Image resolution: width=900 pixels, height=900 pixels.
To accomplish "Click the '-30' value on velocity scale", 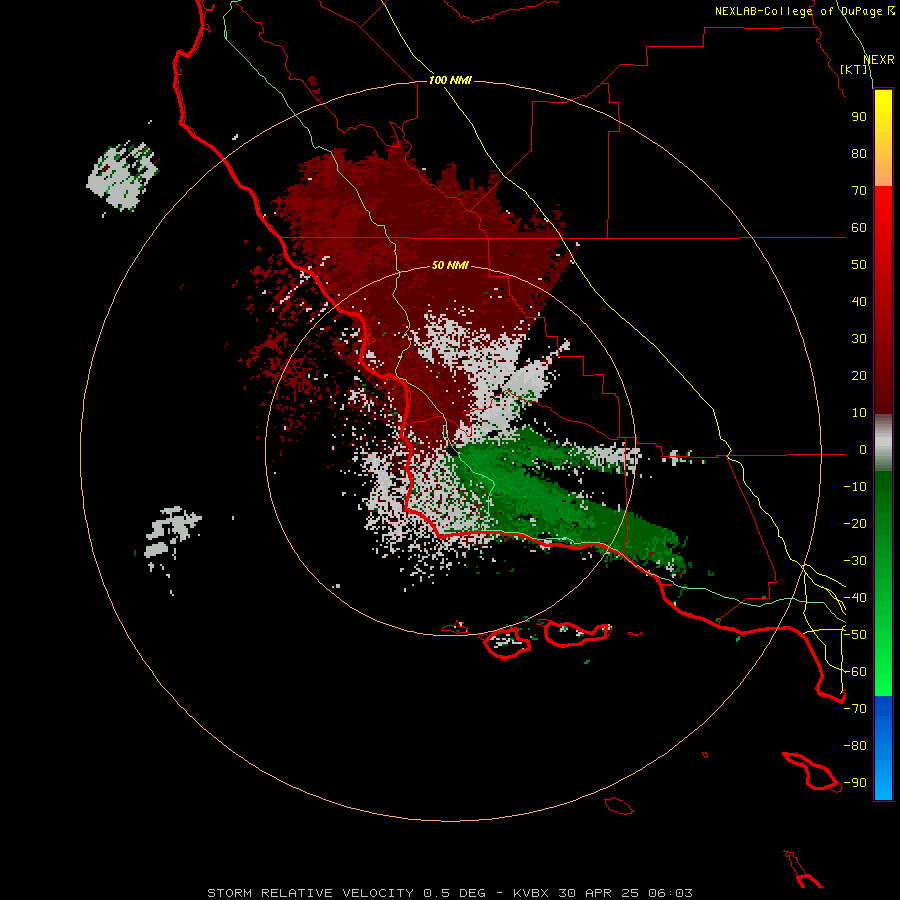I will [x=855, y=561].
